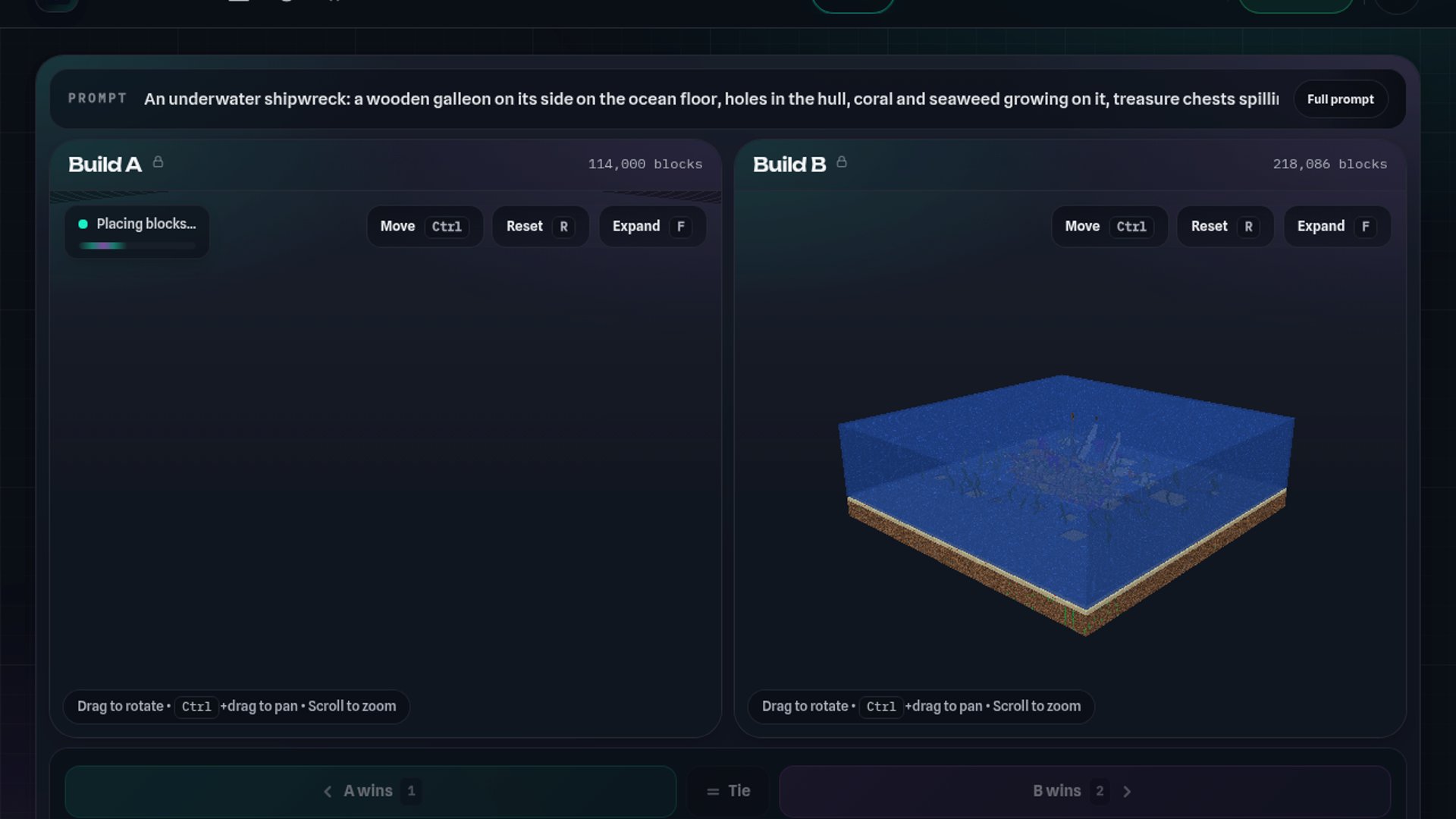The width and height of the screenshot is (1456, 819).
Task: Click the R key badge in Build A's Reset
Action: click(x=563, y=227)
